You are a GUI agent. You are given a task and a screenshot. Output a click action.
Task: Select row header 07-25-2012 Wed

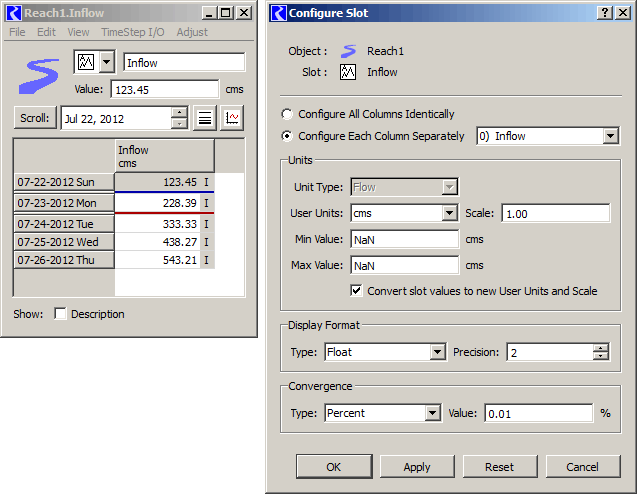(x=64, y=242)
